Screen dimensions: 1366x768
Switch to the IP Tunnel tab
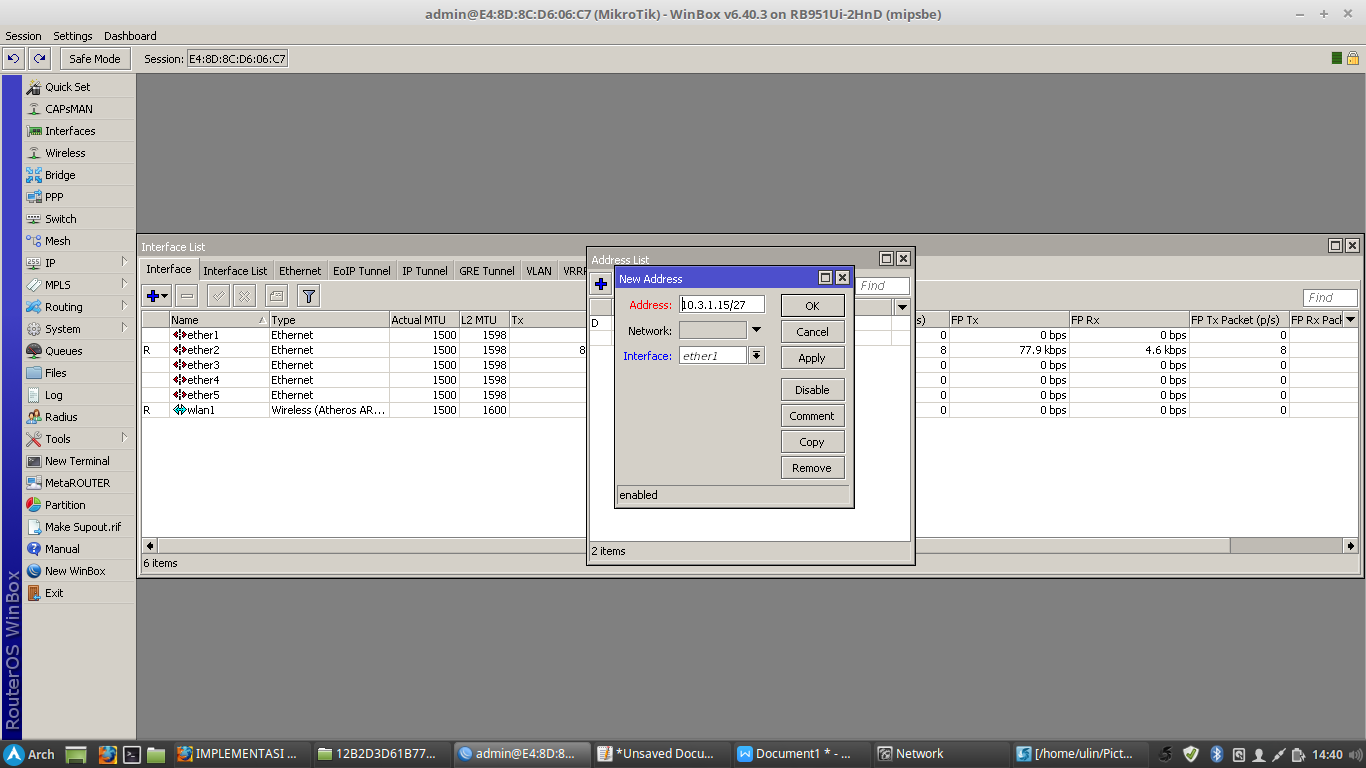click(425, 271)
